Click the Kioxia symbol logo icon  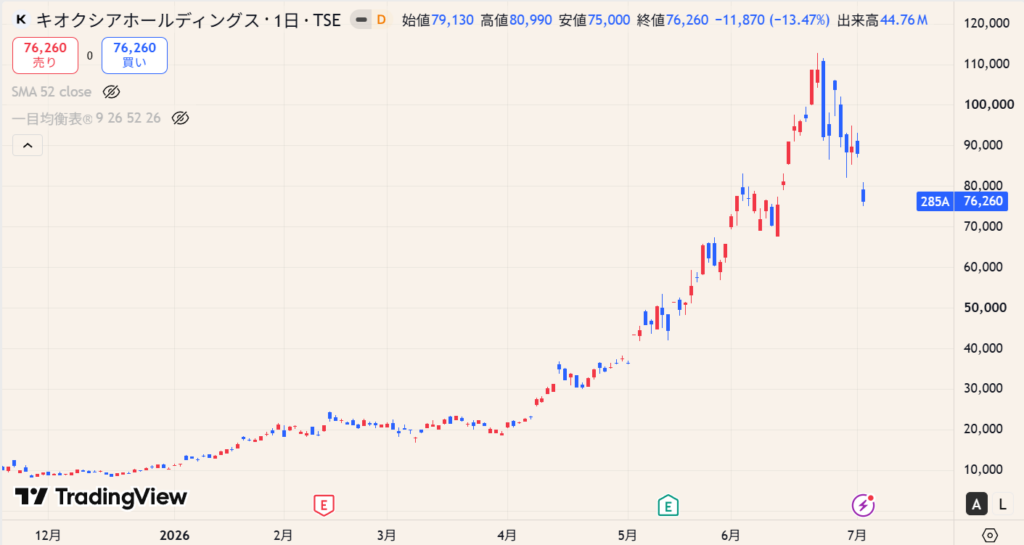pyautogui.click(x=21, y=20)
